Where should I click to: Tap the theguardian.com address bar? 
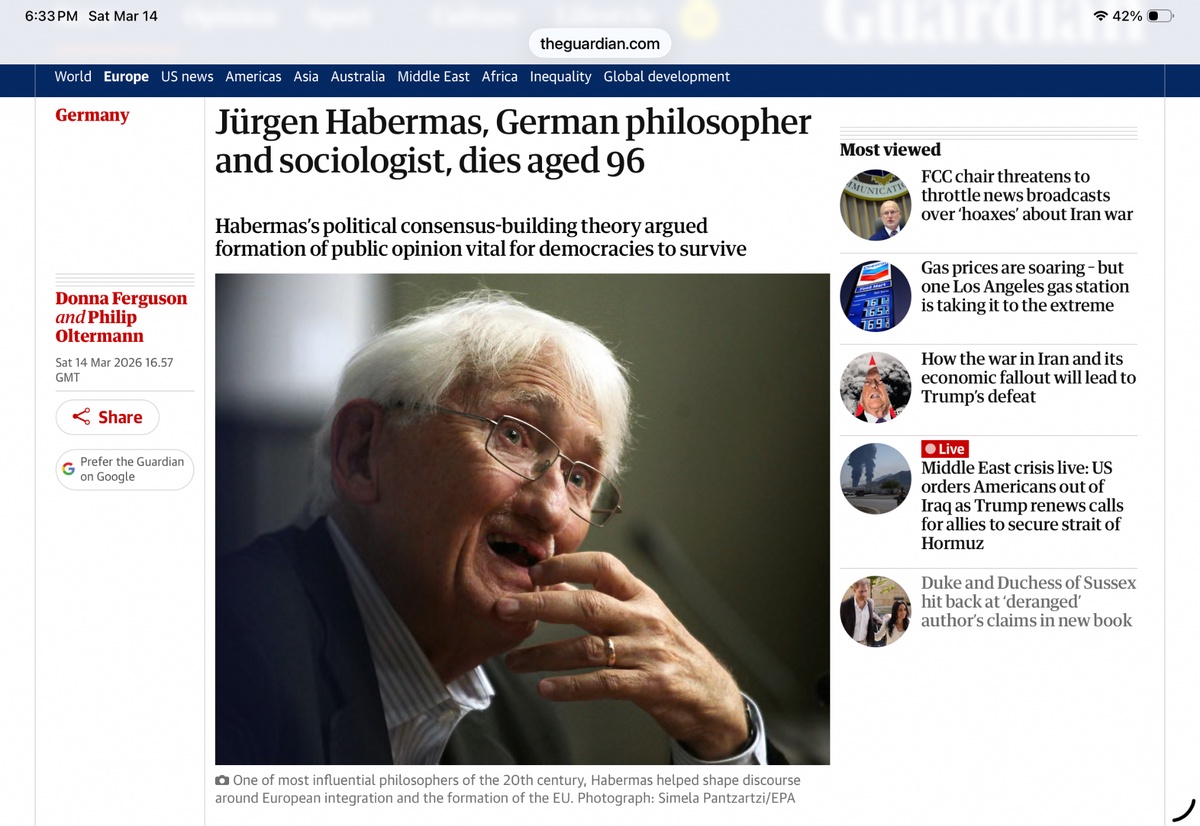pyautogui.click(x=600, y=43)
